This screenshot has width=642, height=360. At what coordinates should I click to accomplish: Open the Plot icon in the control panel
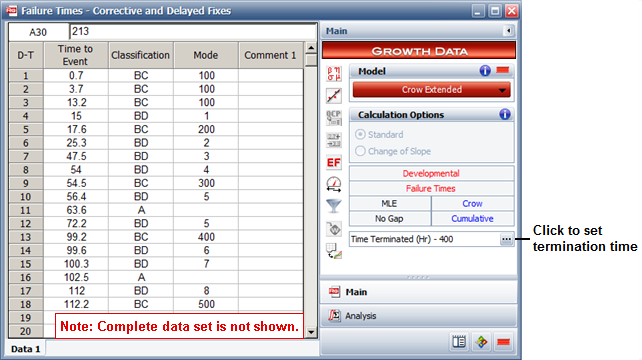[334, 96]
